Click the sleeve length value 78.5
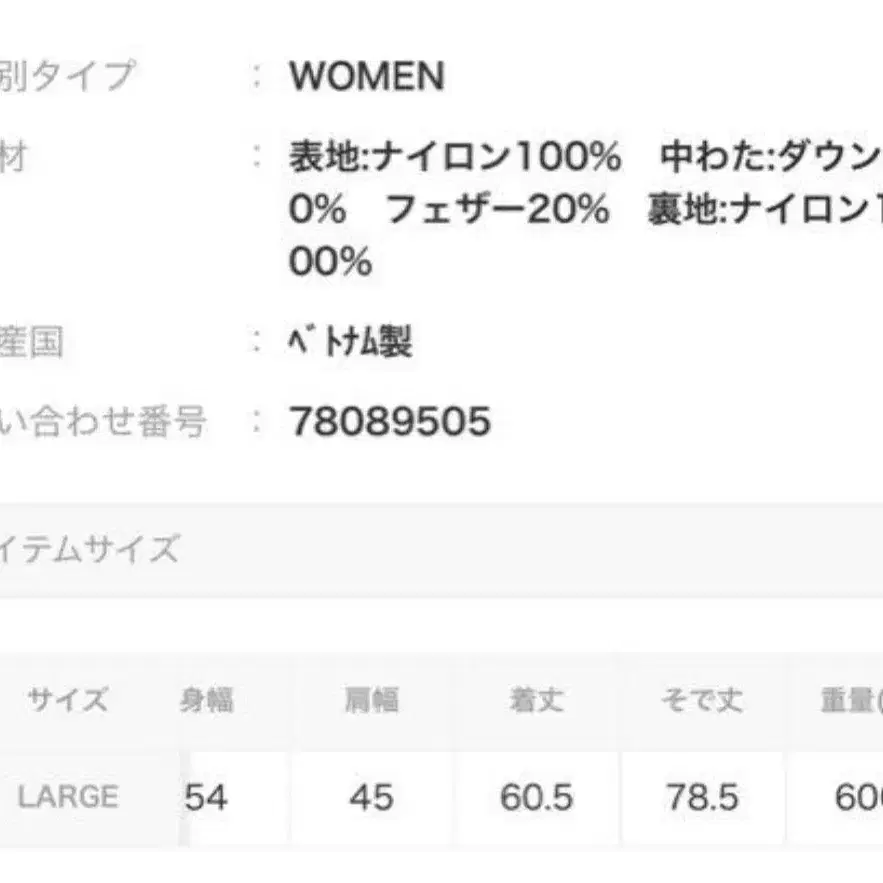Image resolution: width=883 pixels, height=883 pixels. point(702,797)
